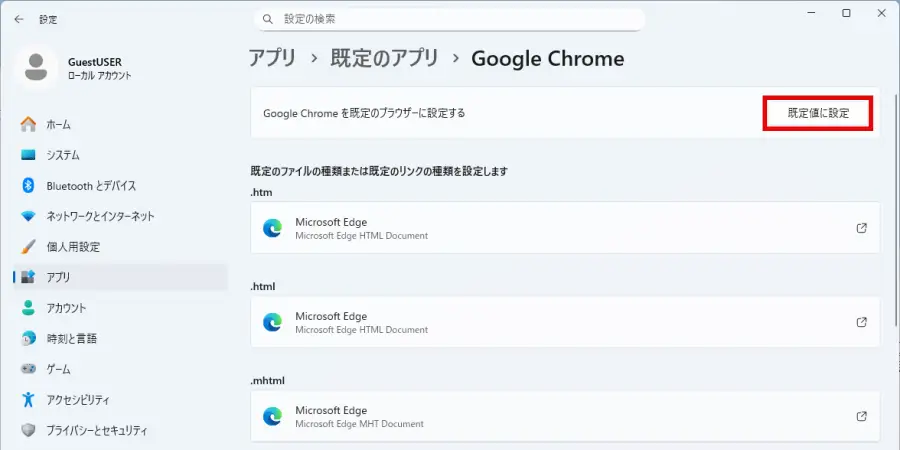Click the .mhtml file type label
The width and height of the screenshot is (900, 450).
click(267, 381)
